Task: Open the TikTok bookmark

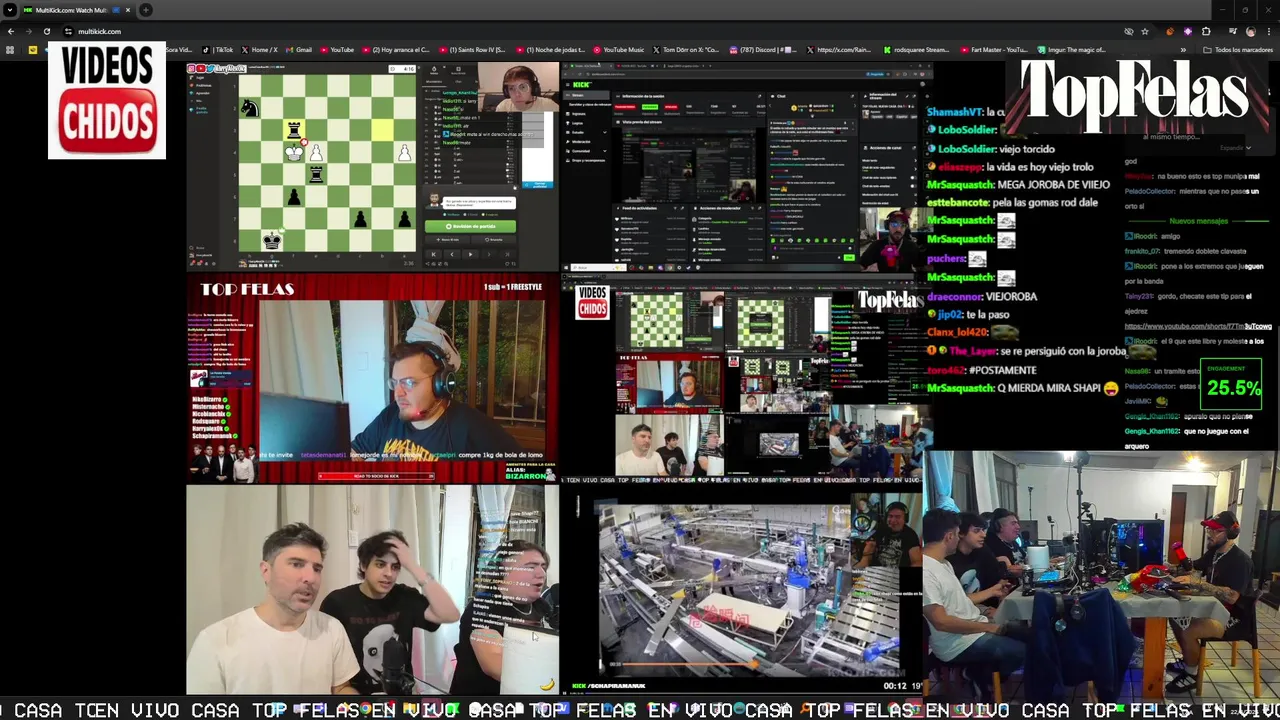Action: point(217,50)
